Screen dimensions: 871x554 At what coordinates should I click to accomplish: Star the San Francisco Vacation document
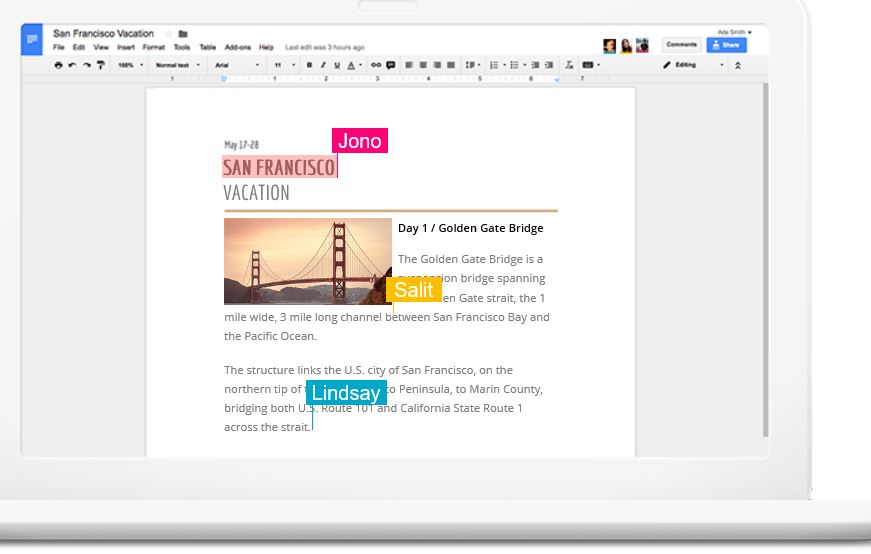coord(168,34)
